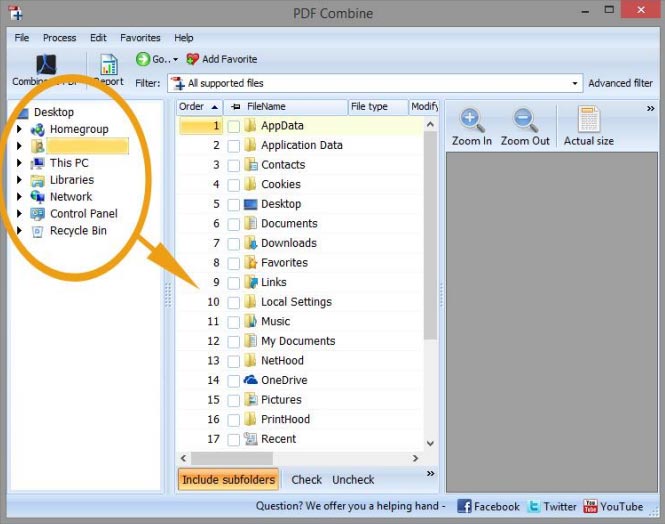Open the Process menu
This screenshot has height=524, width=665.
(x=59, y=38)
